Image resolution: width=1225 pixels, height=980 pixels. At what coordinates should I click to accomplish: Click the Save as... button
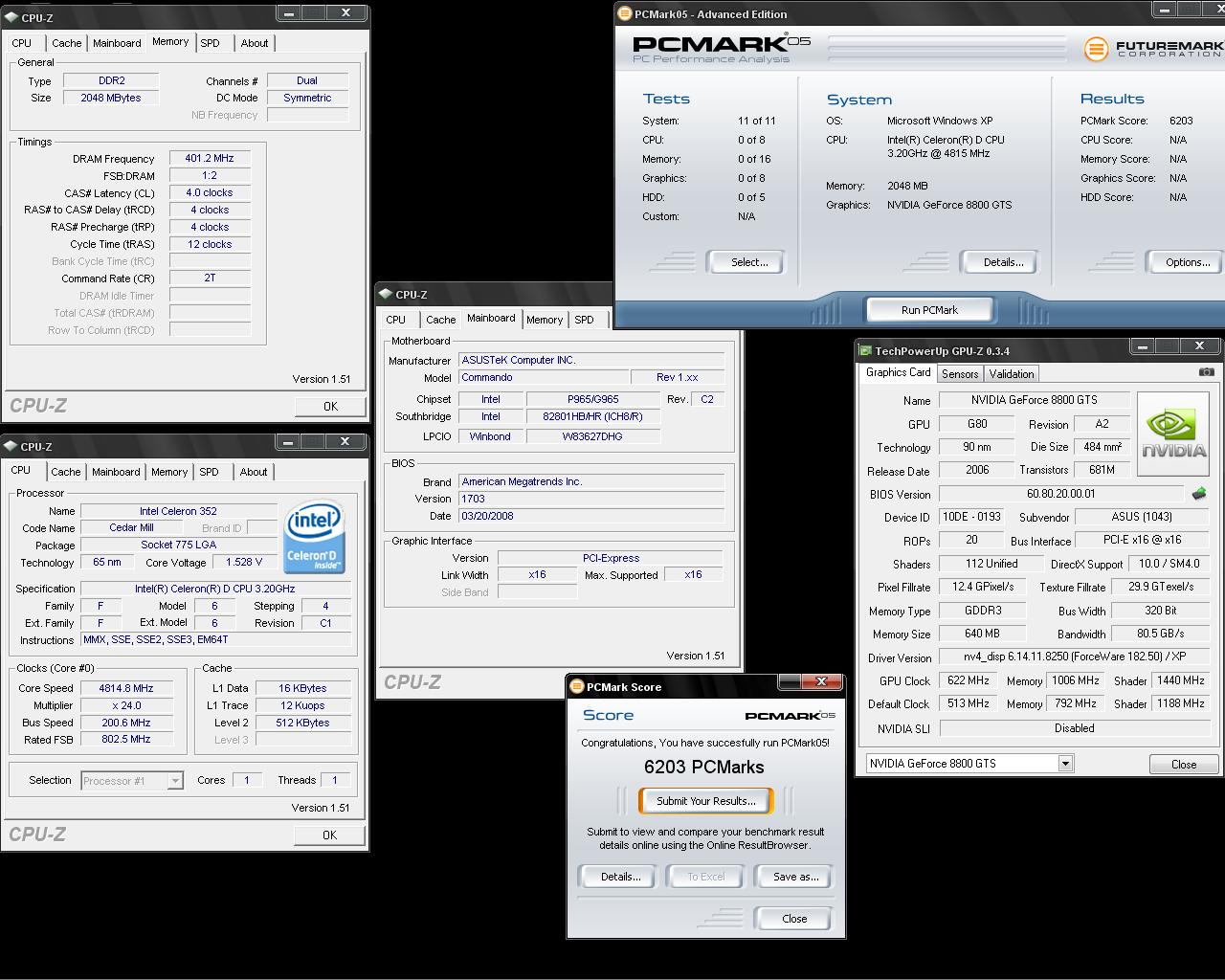tap(795, 877)
